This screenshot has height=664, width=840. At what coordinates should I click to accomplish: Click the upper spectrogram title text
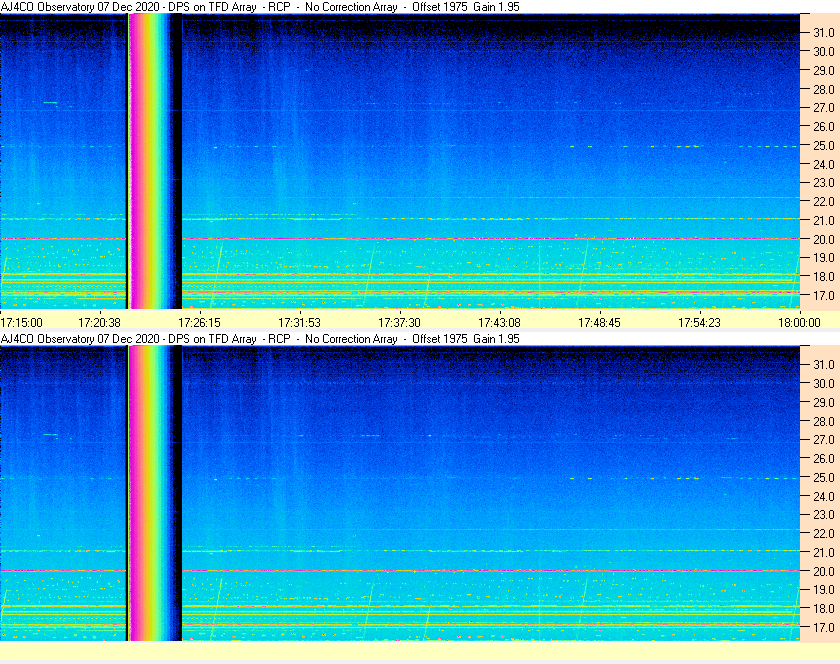(x=260, y=7)
